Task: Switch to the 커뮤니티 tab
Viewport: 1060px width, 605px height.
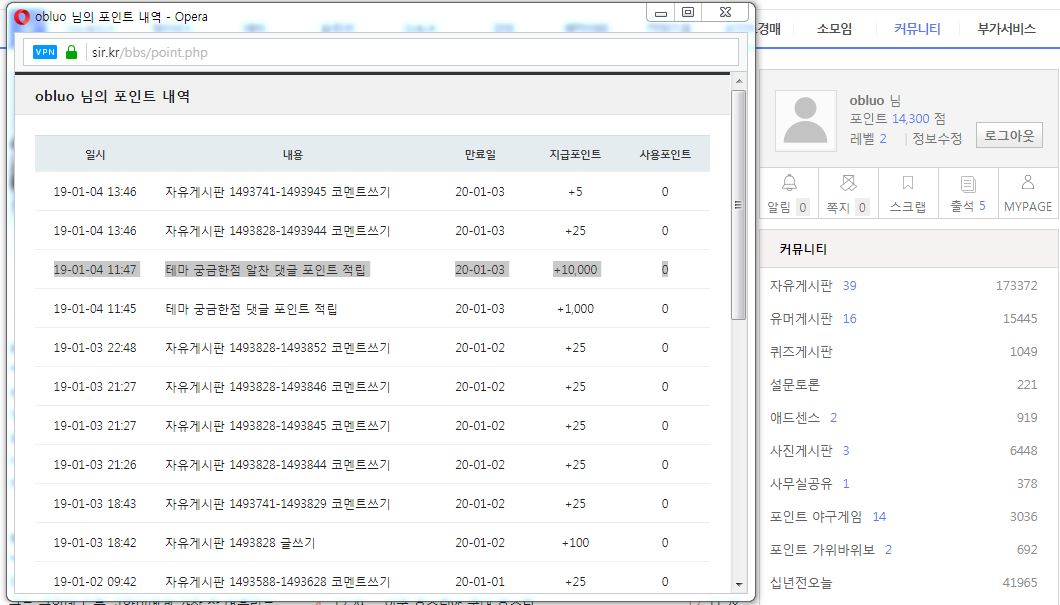Action: point(917,29)
